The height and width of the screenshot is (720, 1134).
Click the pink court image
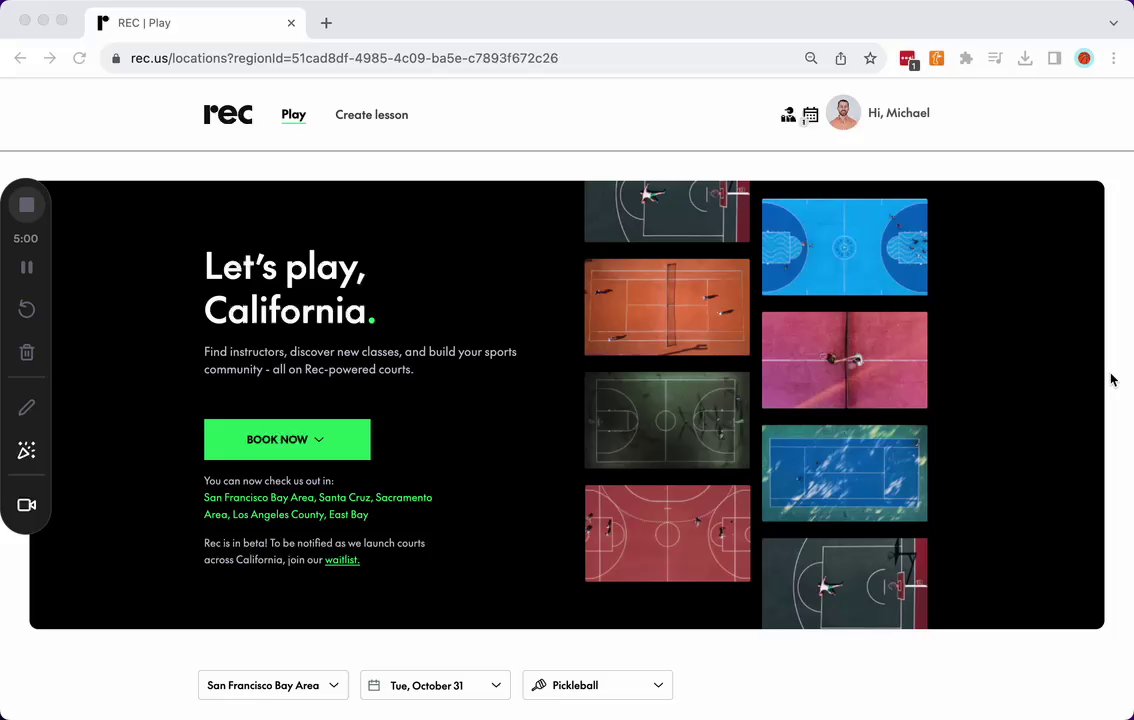[x=845, y=360]
